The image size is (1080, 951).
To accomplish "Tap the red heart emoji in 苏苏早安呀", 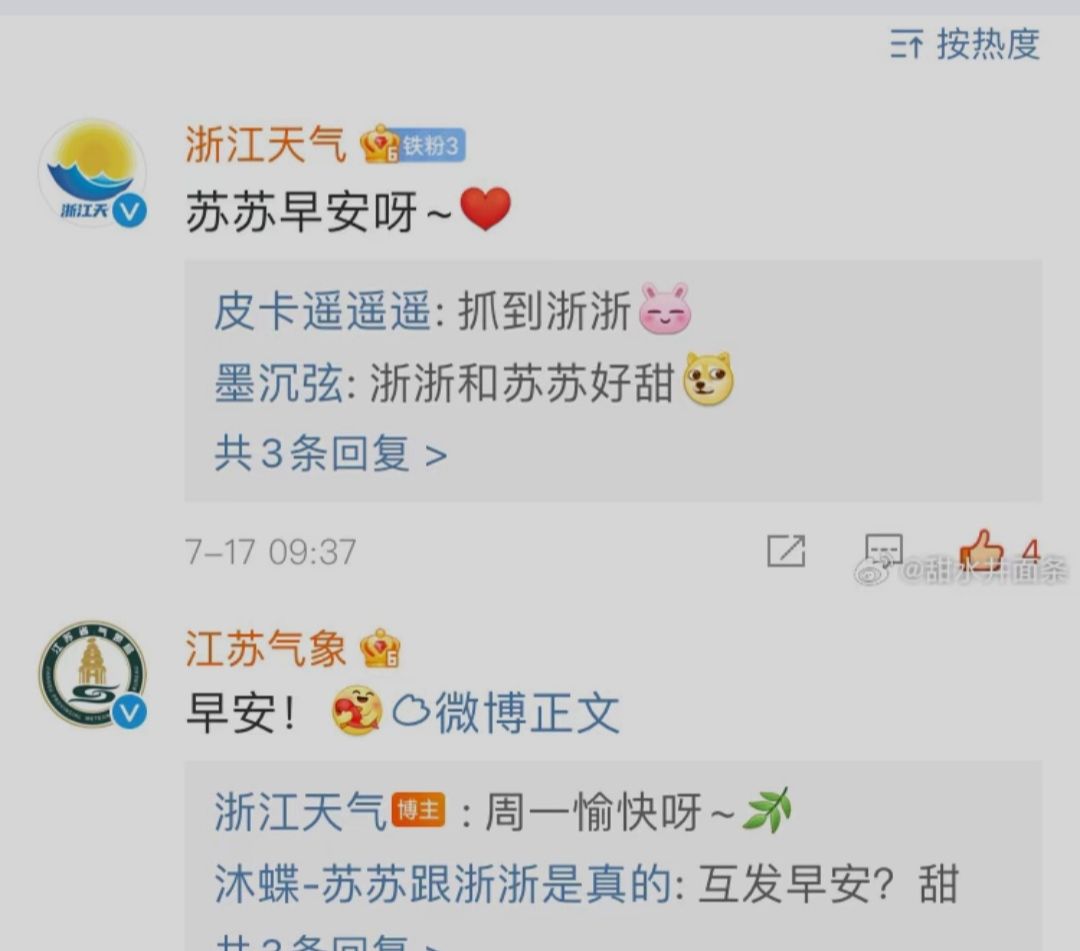I will pos(486,209).
